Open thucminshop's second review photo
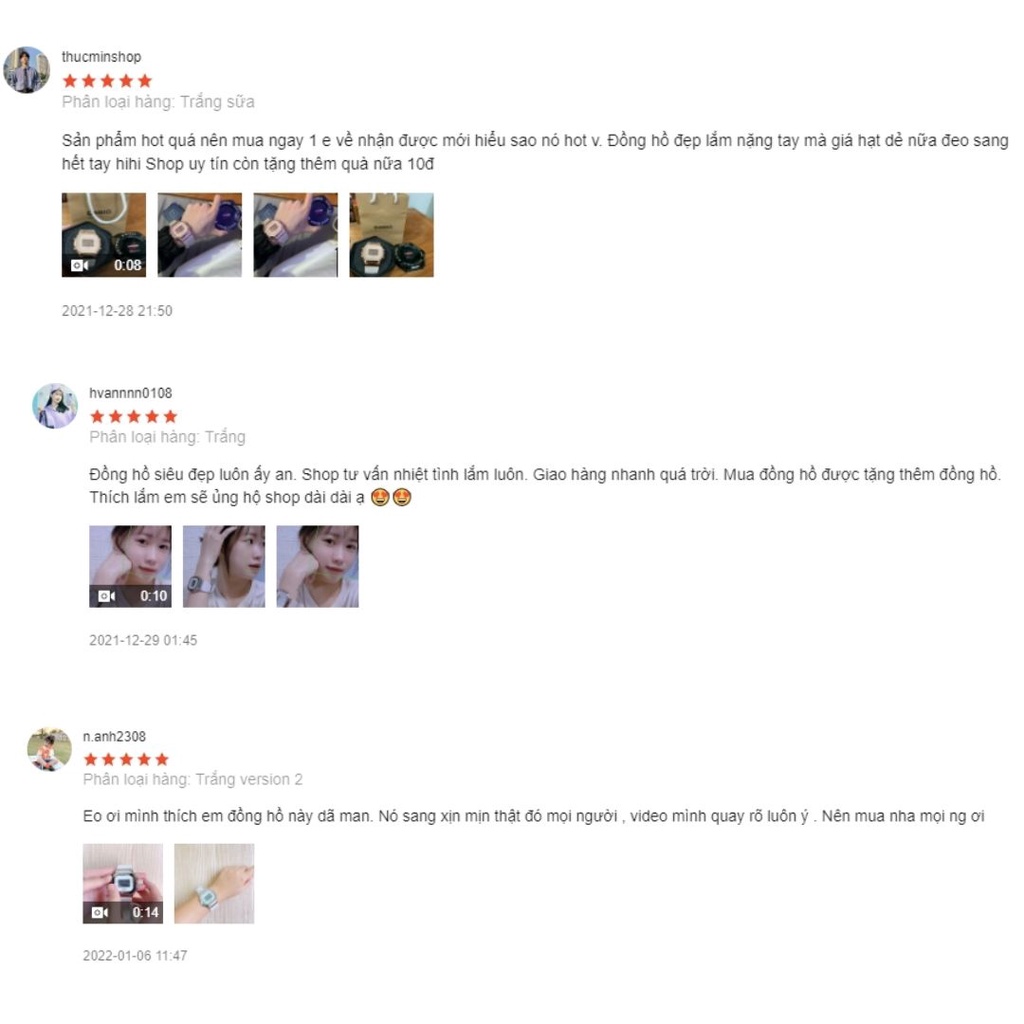Viewport: 1024px width, 1024px height. (x=200, y=235)
